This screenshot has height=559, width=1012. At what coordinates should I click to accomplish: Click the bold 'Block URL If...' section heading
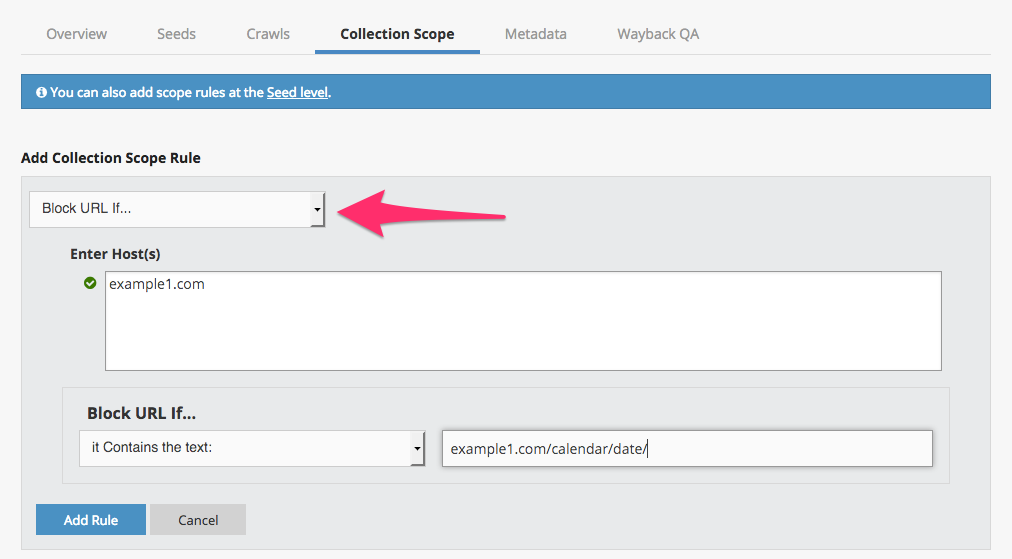coord(139,413)
